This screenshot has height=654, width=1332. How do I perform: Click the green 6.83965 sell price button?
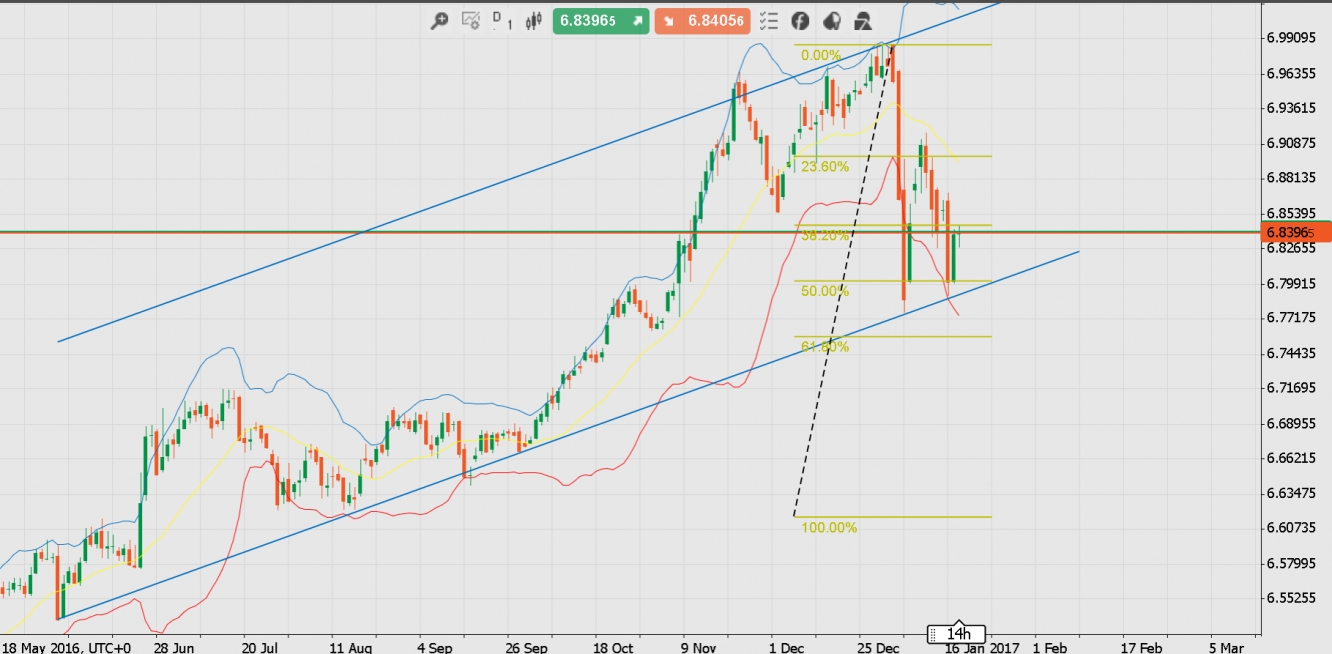click(x=600, y=20)
